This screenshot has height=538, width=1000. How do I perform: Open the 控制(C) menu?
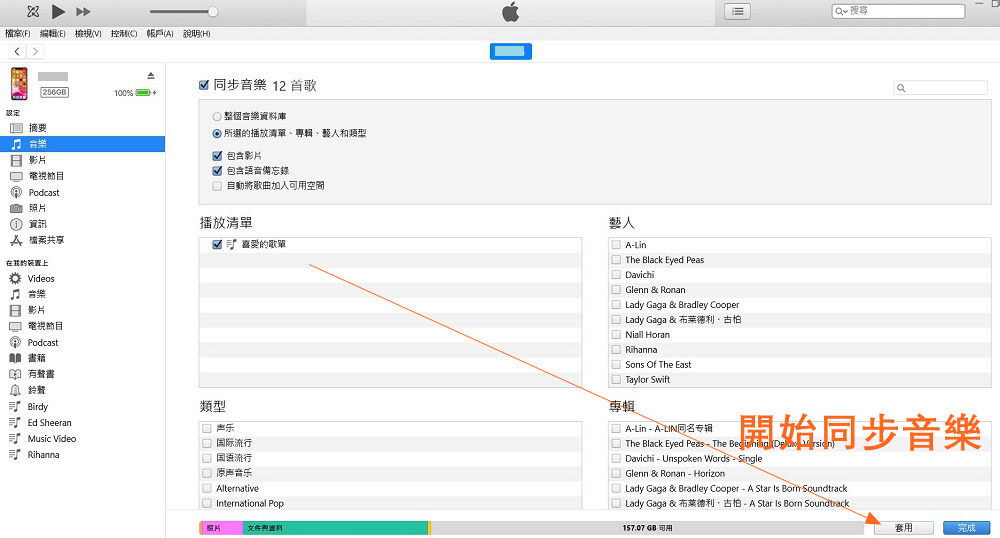point(124,33)
